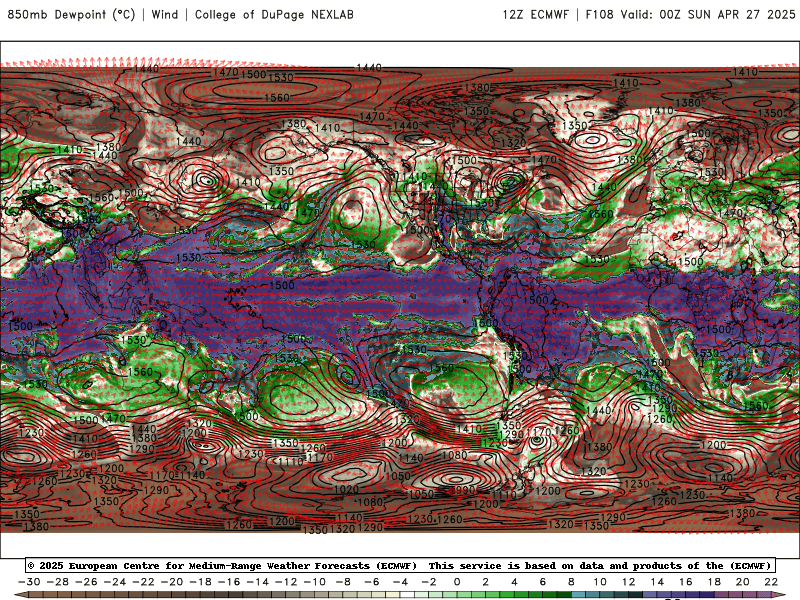Click the positive 18 label on the colour scale
The width and height of the screenshot is (800, 600).
click(x=714, y=582)
